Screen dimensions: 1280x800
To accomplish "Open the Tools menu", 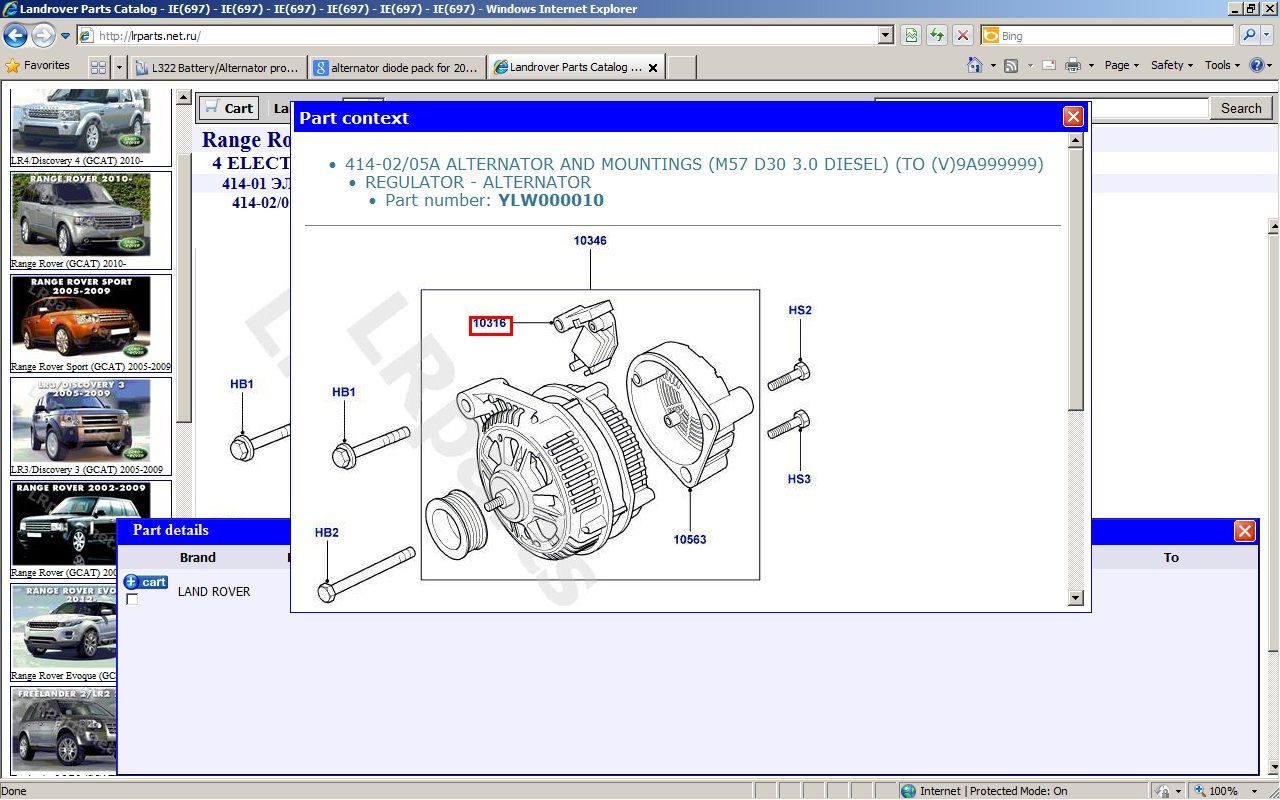I will coord(1222,65).
